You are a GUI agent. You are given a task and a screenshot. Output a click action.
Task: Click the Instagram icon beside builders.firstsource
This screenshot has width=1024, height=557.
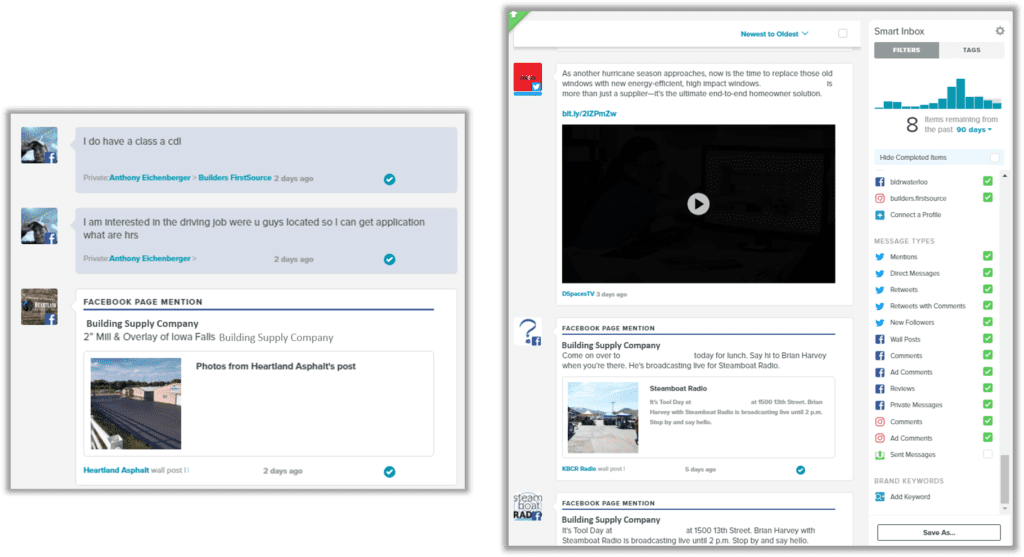[x=880, y=199]
